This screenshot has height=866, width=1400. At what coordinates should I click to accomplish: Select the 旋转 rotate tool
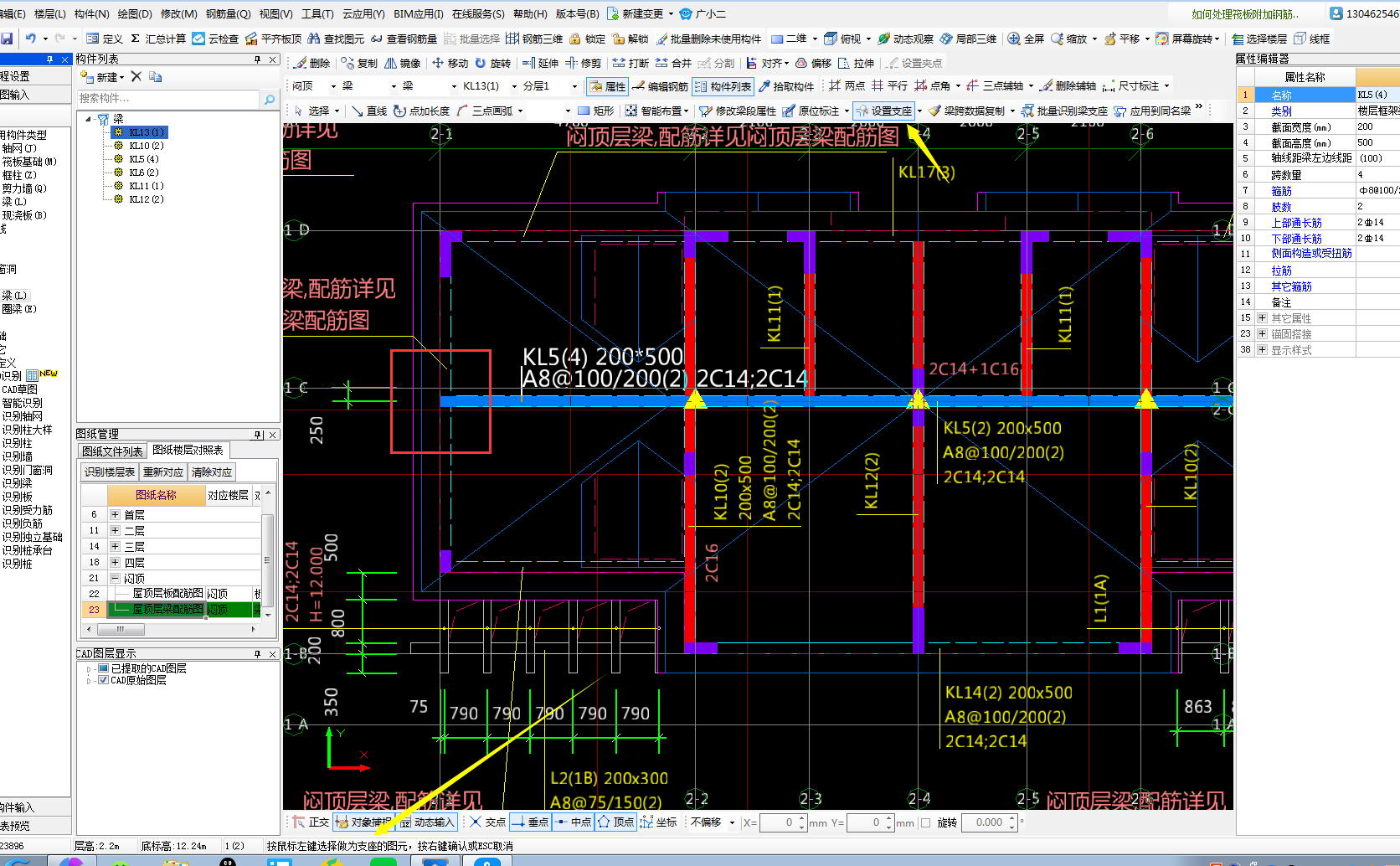tap(493, 63)
